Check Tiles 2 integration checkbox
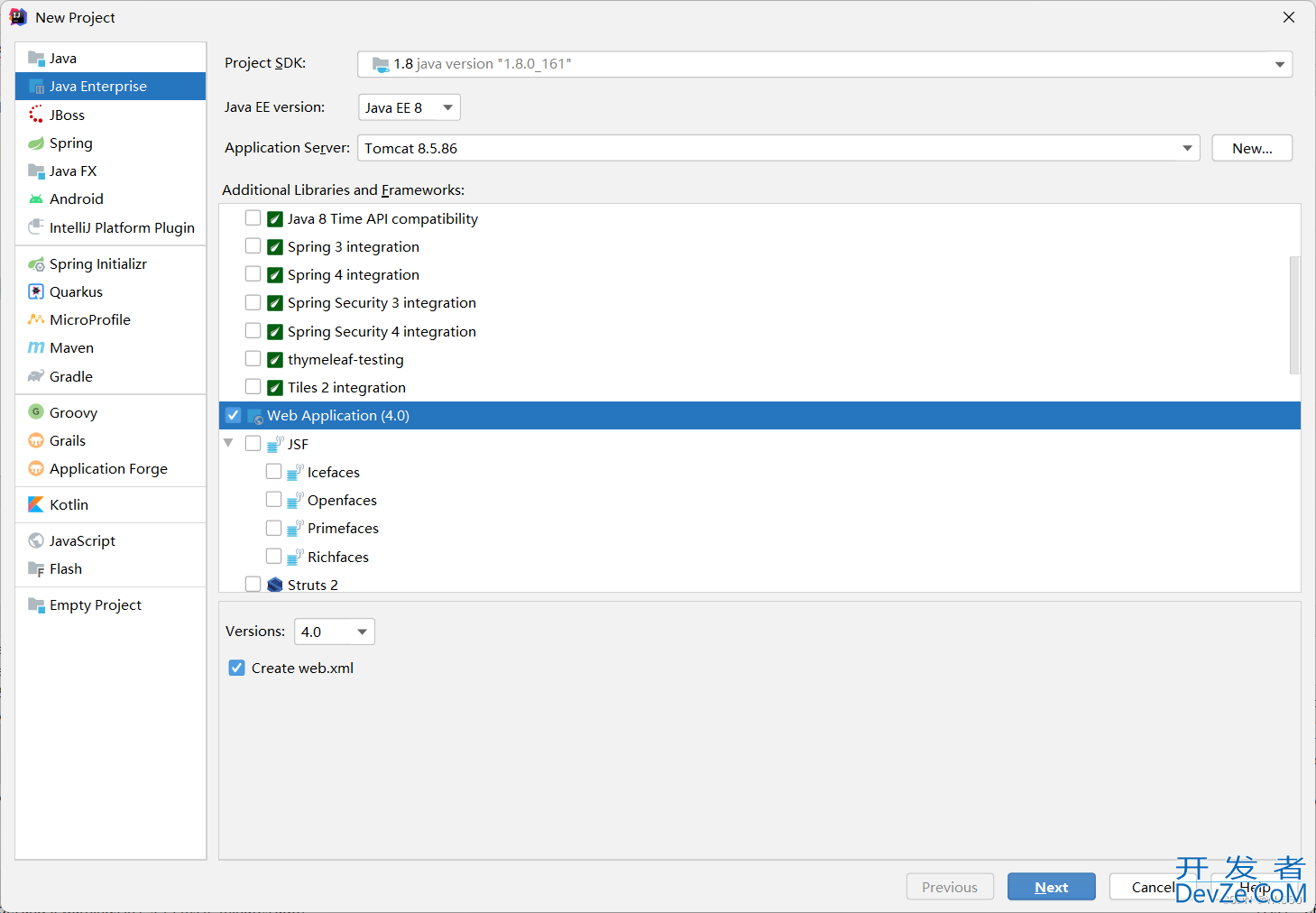The image size is (1316, 913). [253, 387]
